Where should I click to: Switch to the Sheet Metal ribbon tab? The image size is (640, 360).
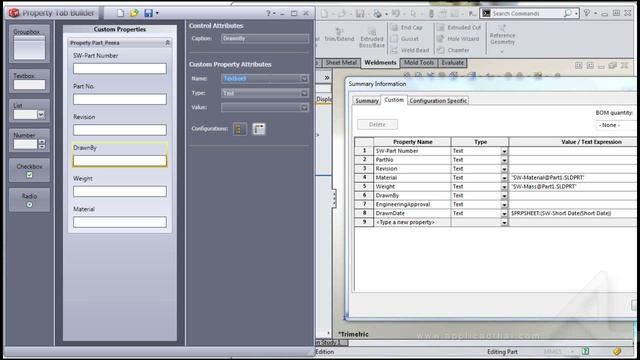click(341, 63)
